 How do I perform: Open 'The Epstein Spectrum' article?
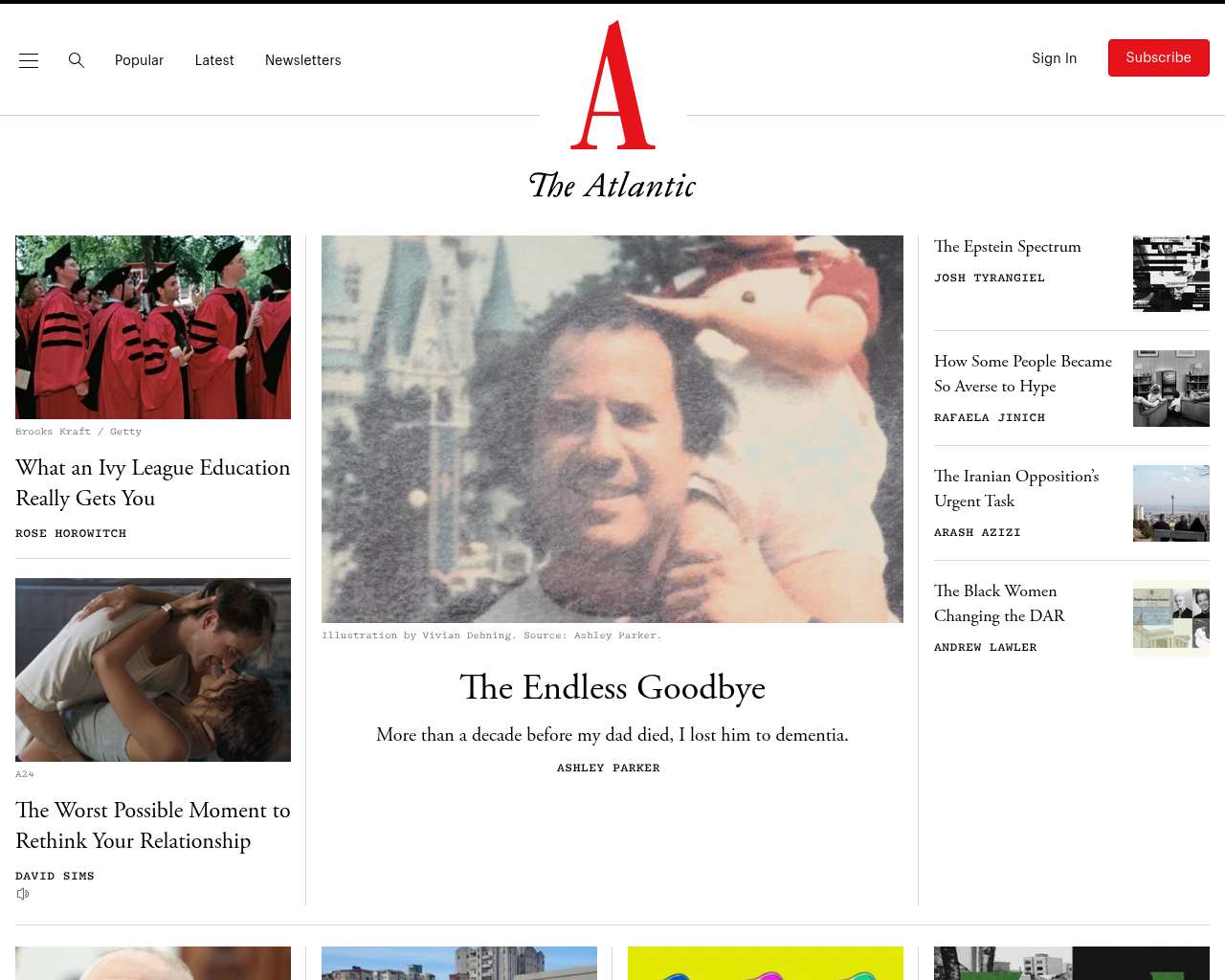(x=1008, y=247)
